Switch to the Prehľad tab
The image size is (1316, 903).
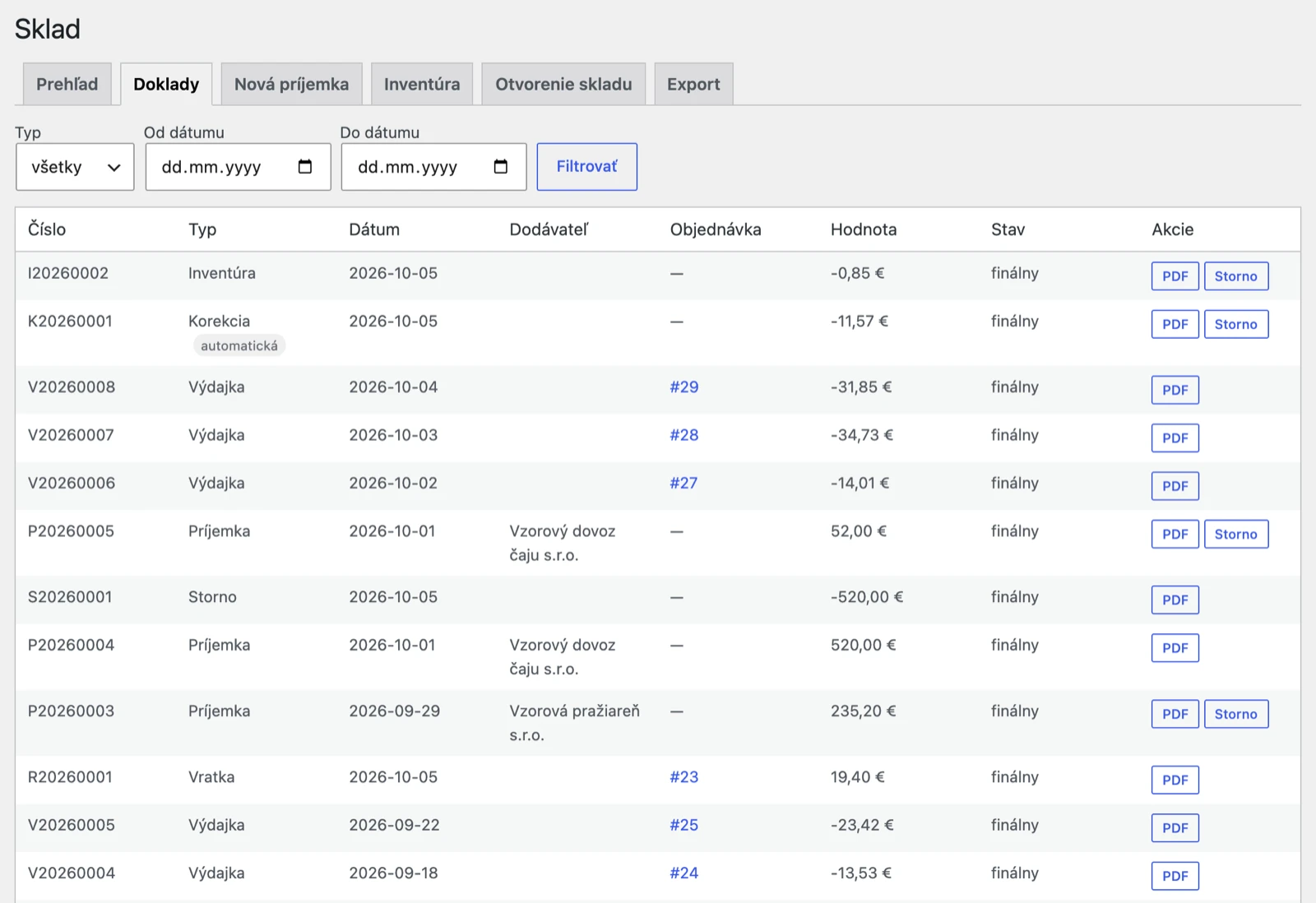[67, 84]
